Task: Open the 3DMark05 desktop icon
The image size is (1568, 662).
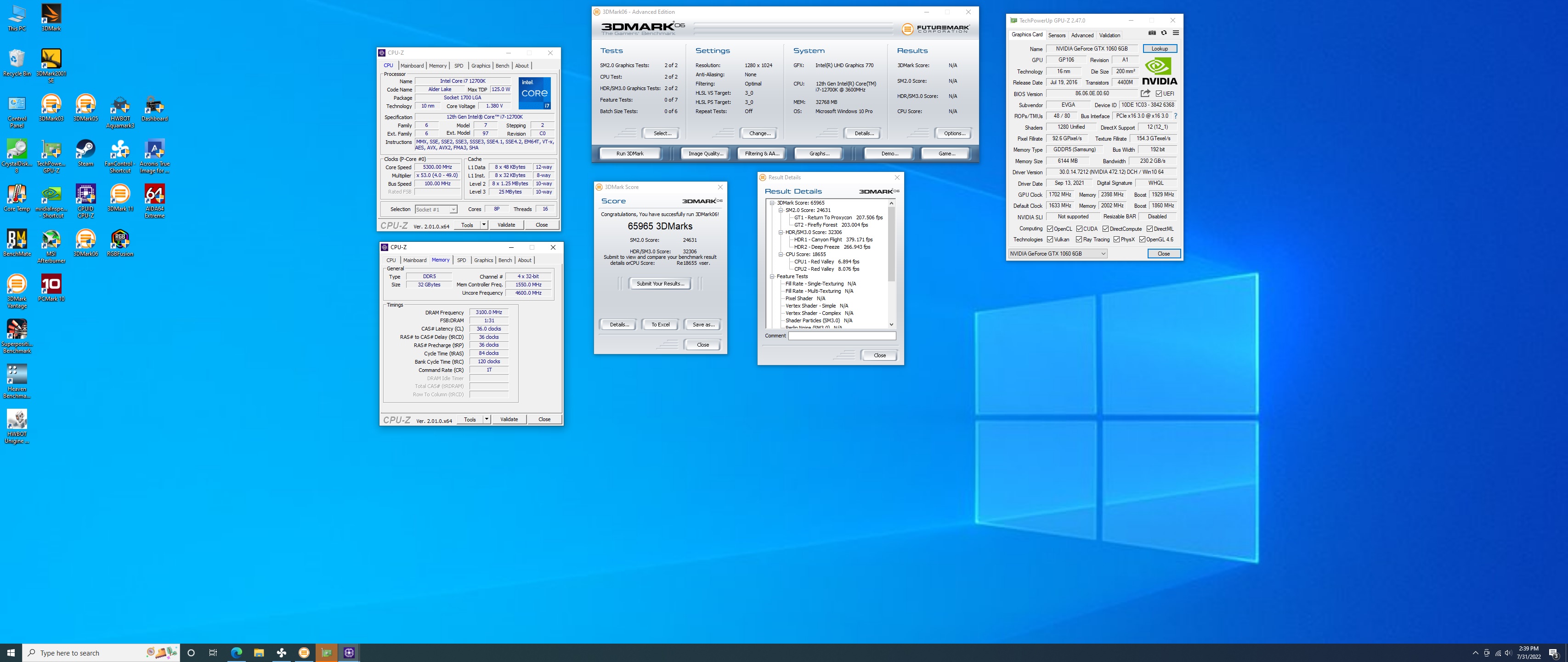Action: pyautogui.click(x=86, y=108)
